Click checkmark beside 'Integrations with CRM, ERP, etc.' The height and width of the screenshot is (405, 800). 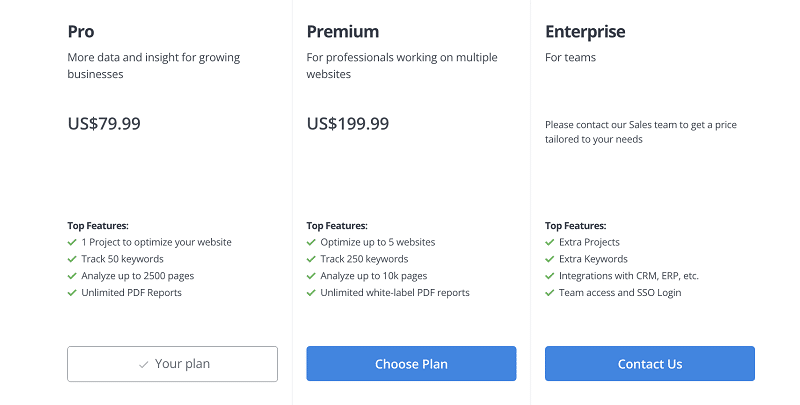tap(549, 276)
